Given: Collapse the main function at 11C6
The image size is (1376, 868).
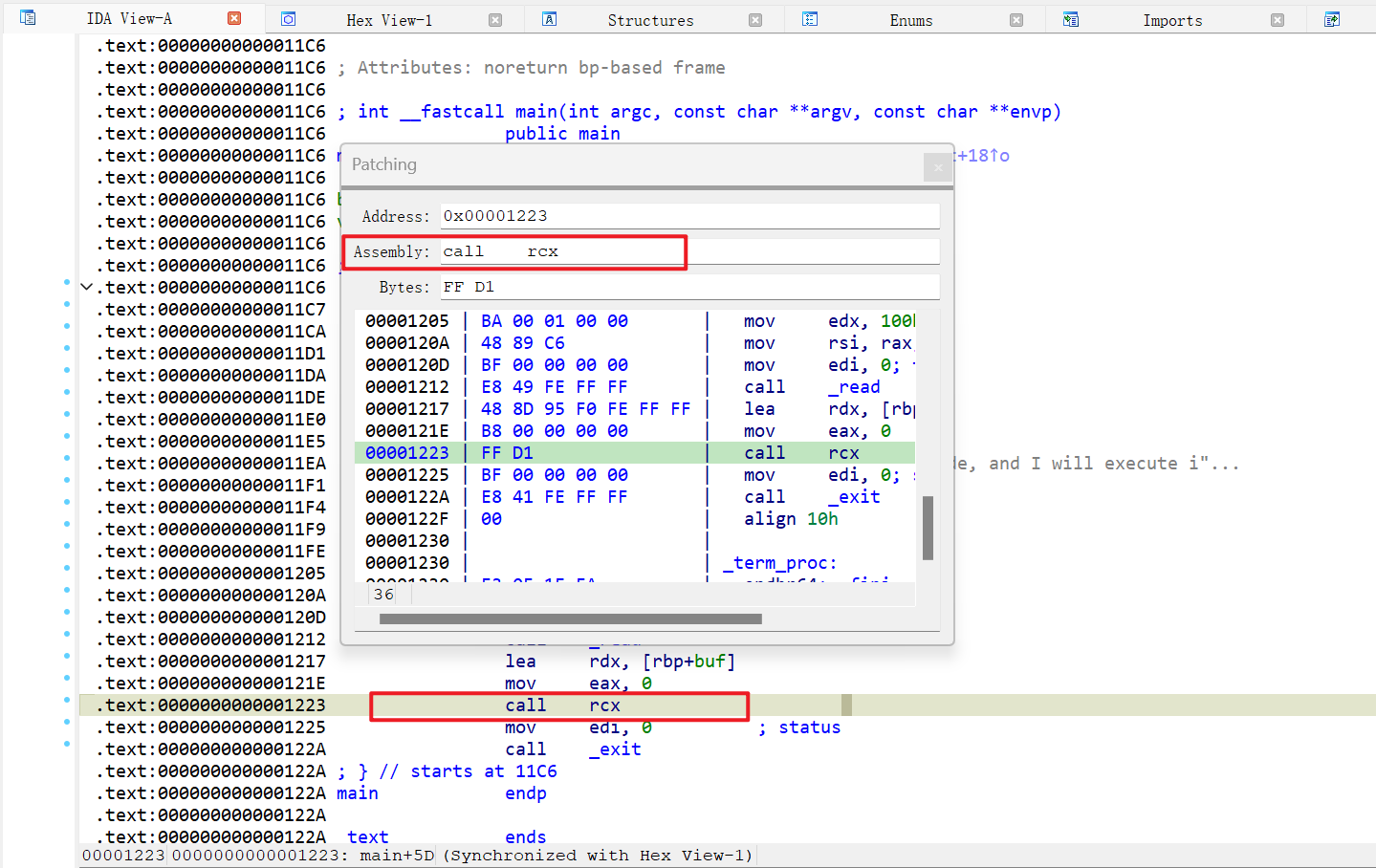Looking at the screenshot, I should (87, 287).
